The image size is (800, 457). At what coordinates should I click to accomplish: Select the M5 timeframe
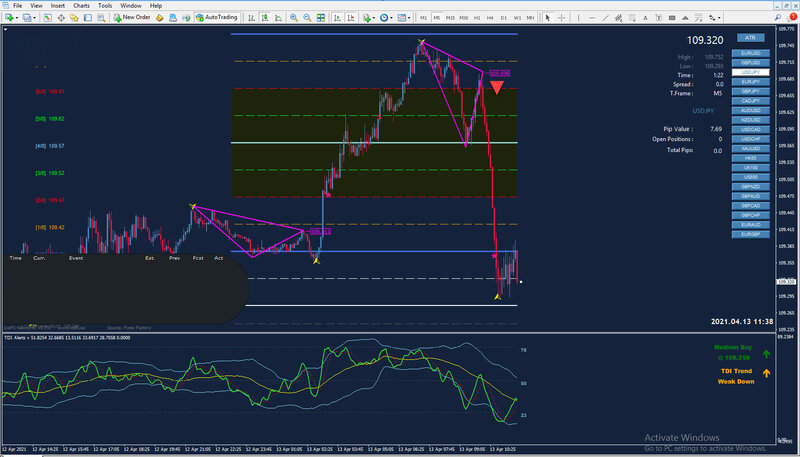pyautogui.click(x=437, y=18)
